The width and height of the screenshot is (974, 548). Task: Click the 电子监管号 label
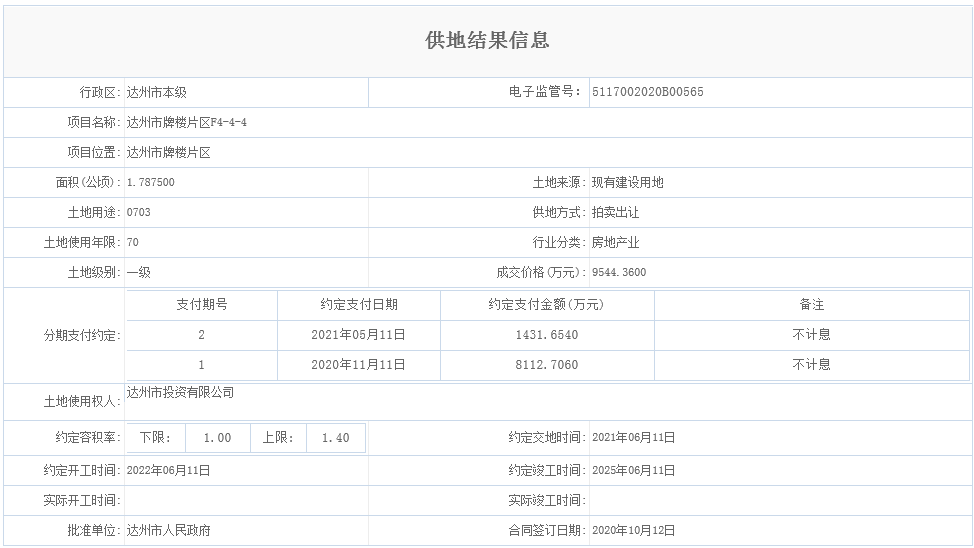pos(545,92)
